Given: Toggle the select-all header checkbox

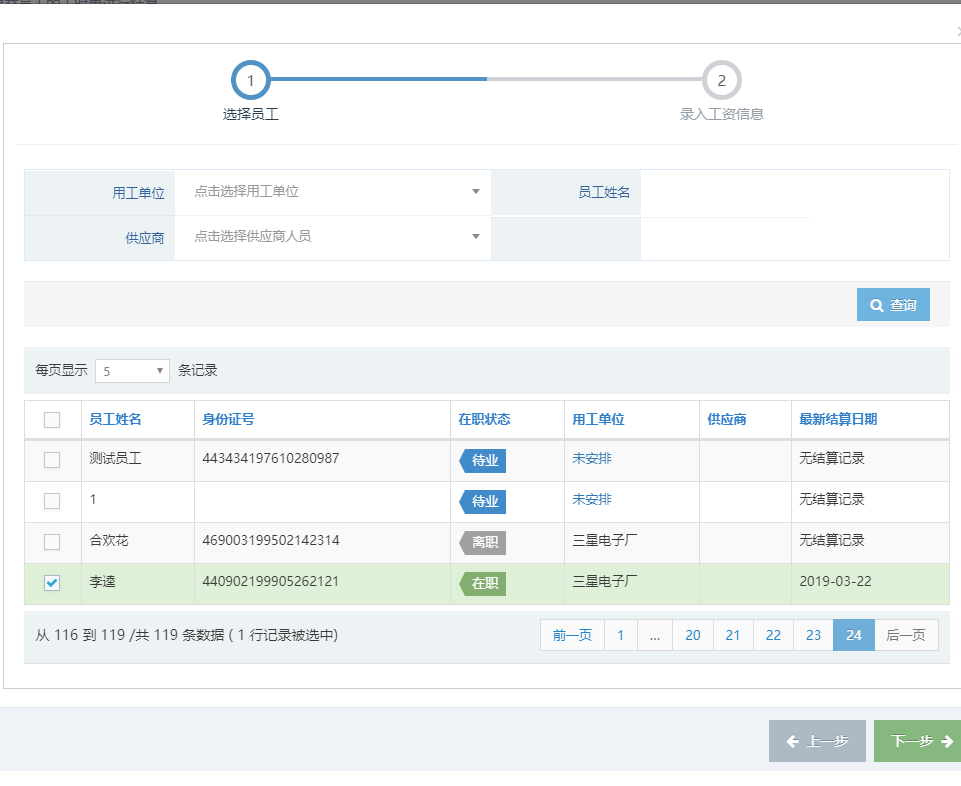Looking at the screenshot, I should tap(52, 420).
